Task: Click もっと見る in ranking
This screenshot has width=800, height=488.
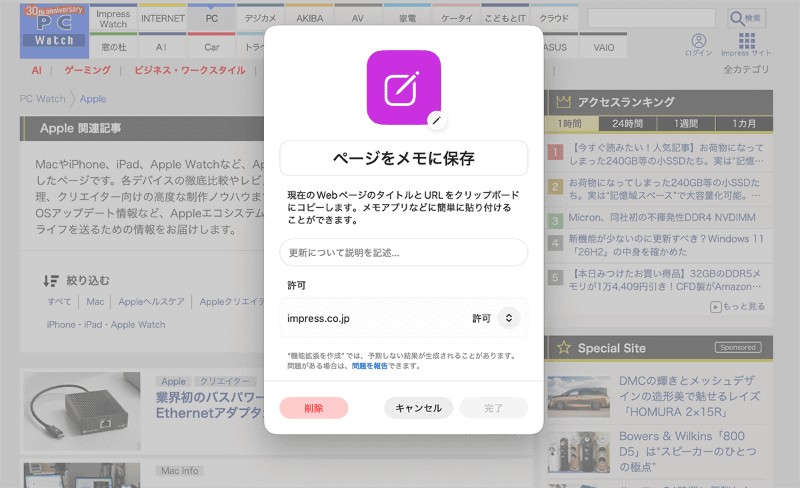Action: tap(737, 306)
